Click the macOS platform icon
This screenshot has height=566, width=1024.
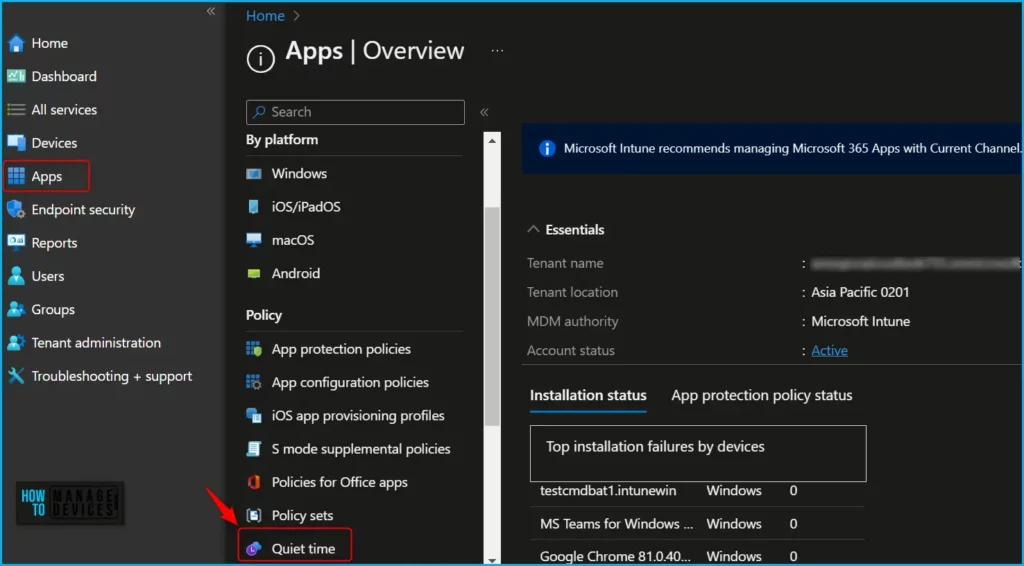[254, 240]
